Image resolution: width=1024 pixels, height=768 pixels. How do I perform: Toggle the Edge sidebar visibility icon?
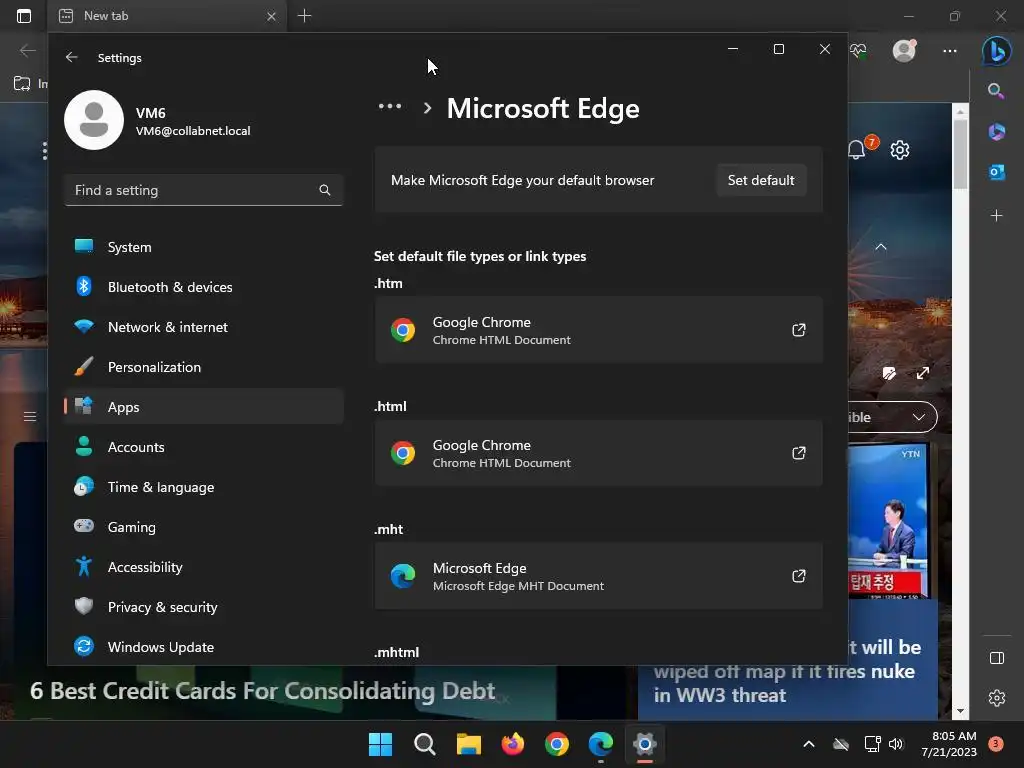coord(997,658)
